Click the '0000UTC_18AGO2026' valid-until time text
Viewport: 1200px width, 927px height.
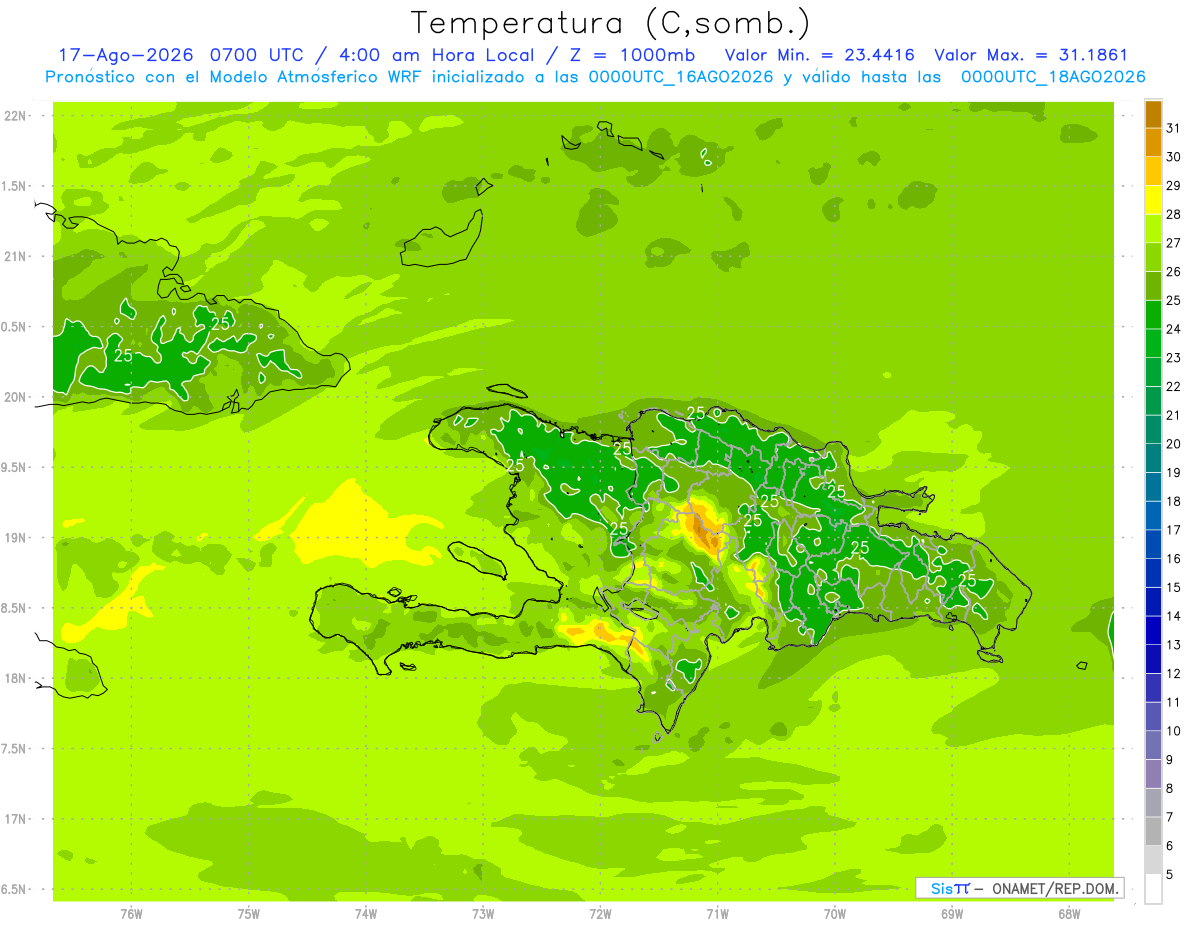1053,77
